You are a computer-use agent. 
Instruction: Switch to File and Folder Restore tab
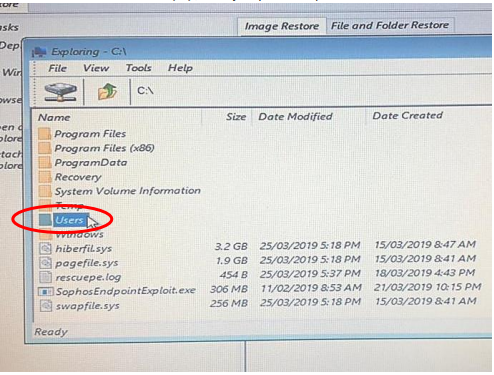(390, 25)
